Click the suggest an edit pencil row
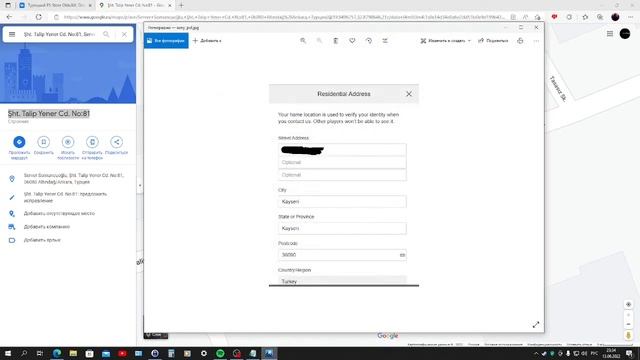This screenshot has height=360, width=640. pyautogui.click(x=68, y=197)
